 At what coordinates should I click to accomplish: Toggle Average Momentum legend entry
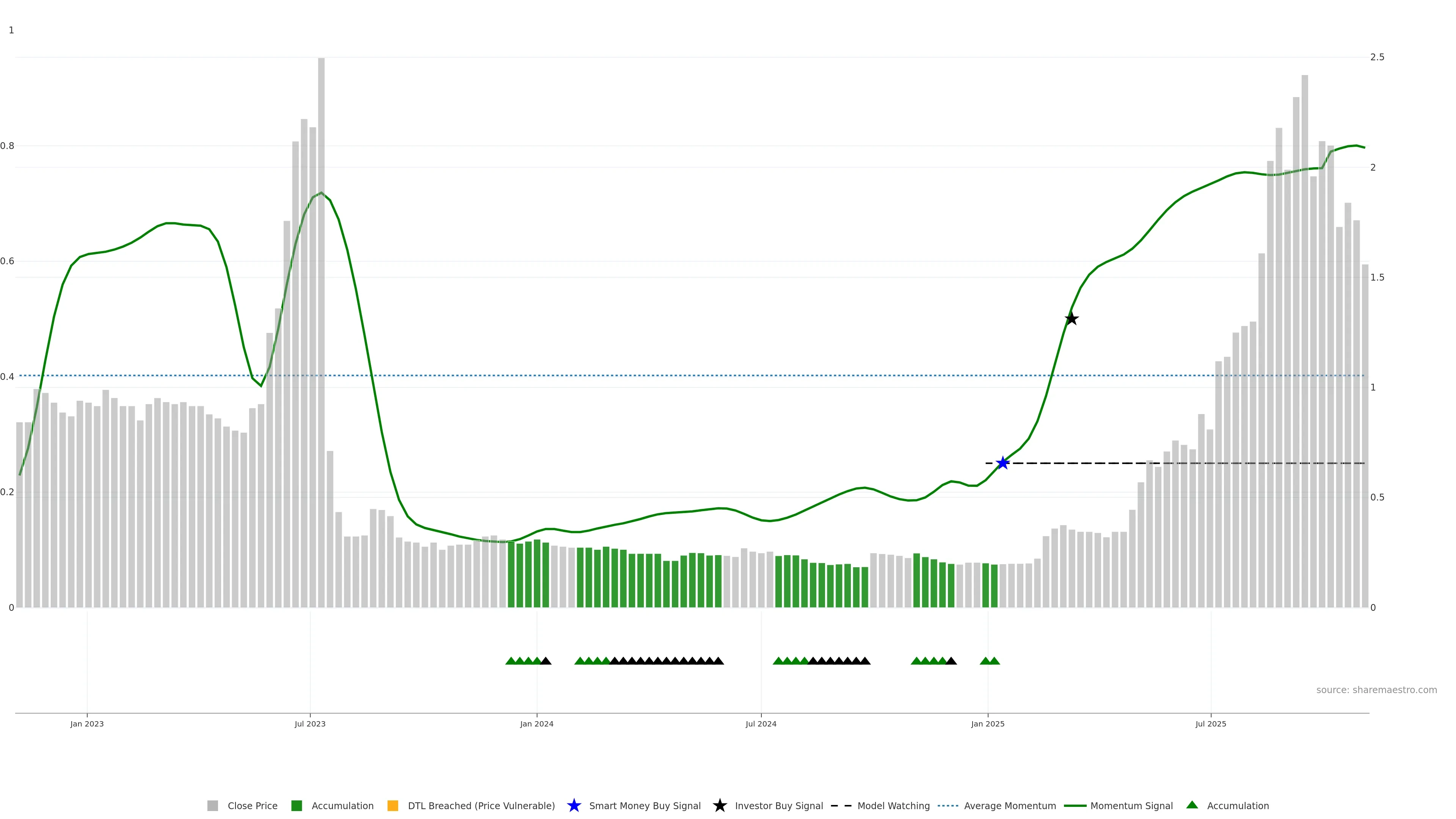[x=1009, y=805]
